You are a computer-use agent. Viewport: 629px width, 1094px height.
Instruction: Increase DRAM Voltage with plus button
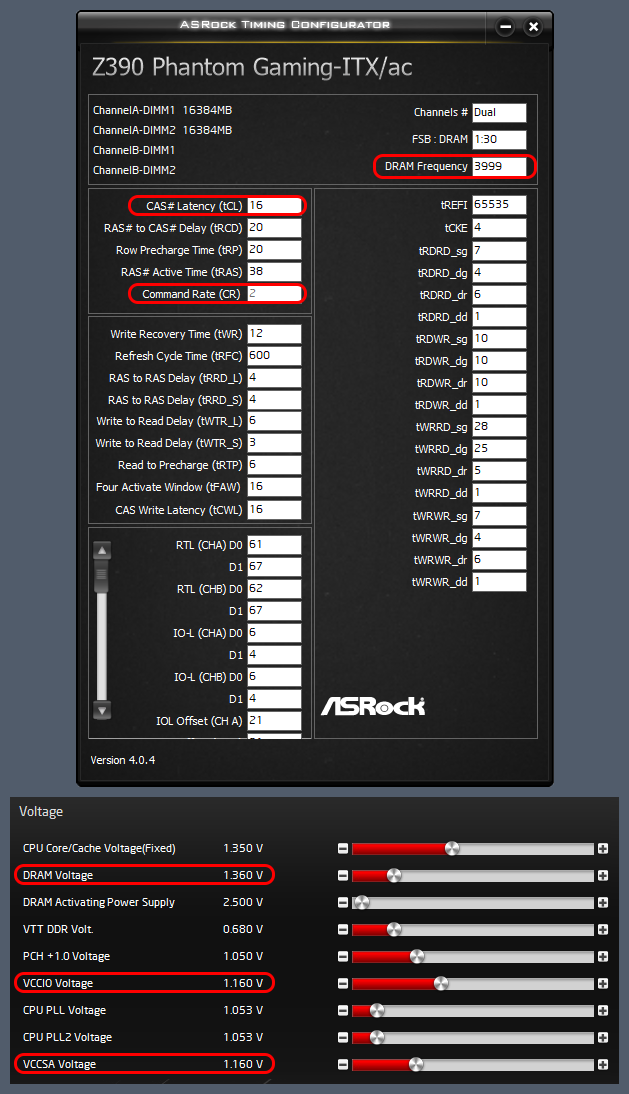[x=603, y=876]
